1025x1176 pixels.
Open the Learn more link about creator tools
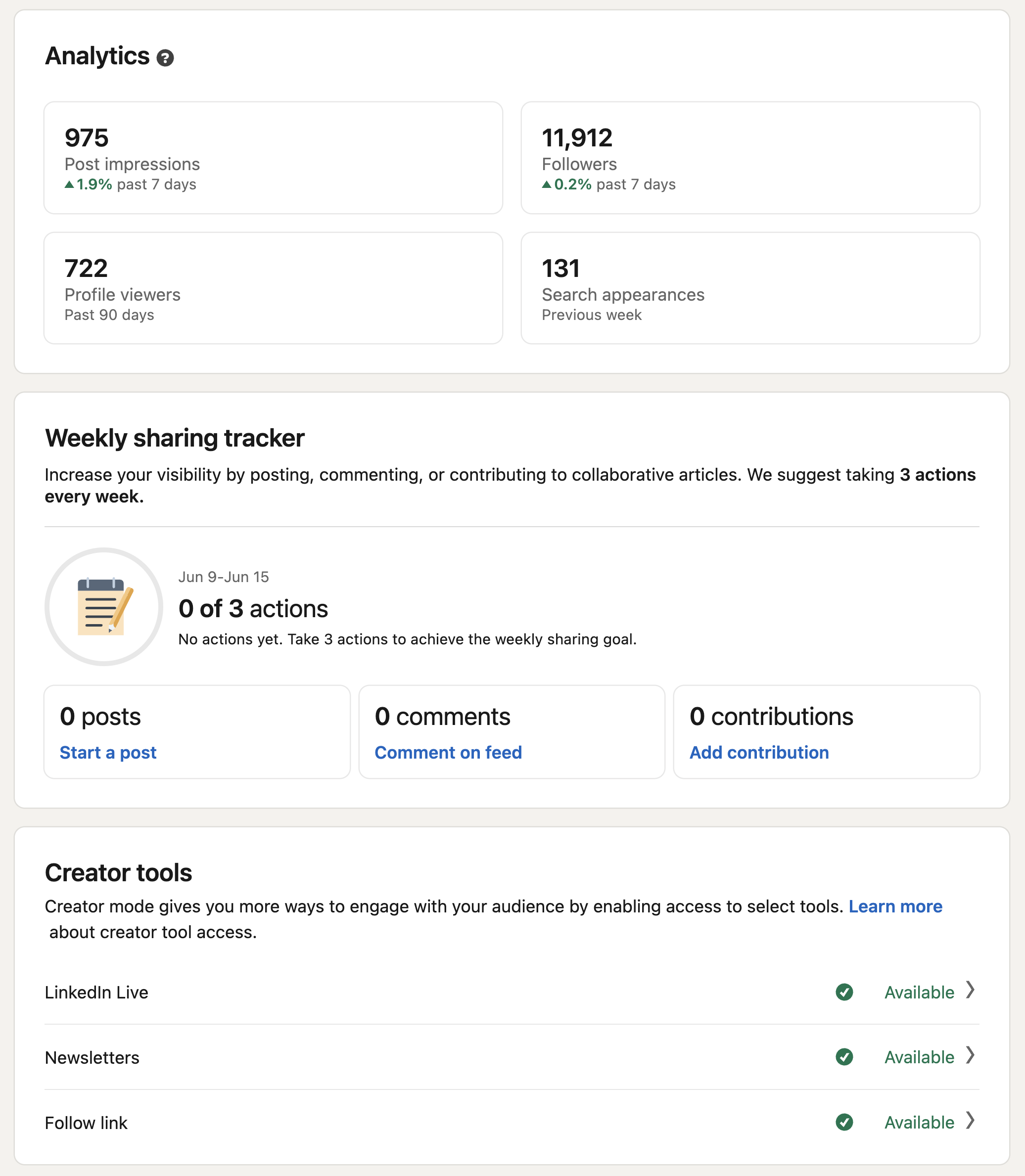895,906
